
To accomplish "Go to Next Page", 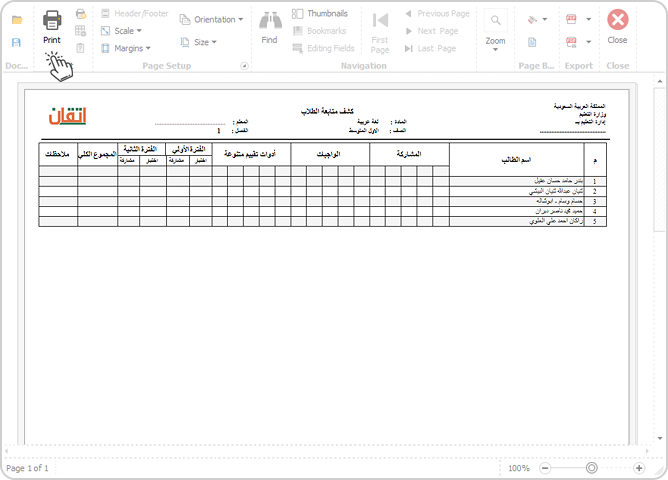I will (432, 31).
